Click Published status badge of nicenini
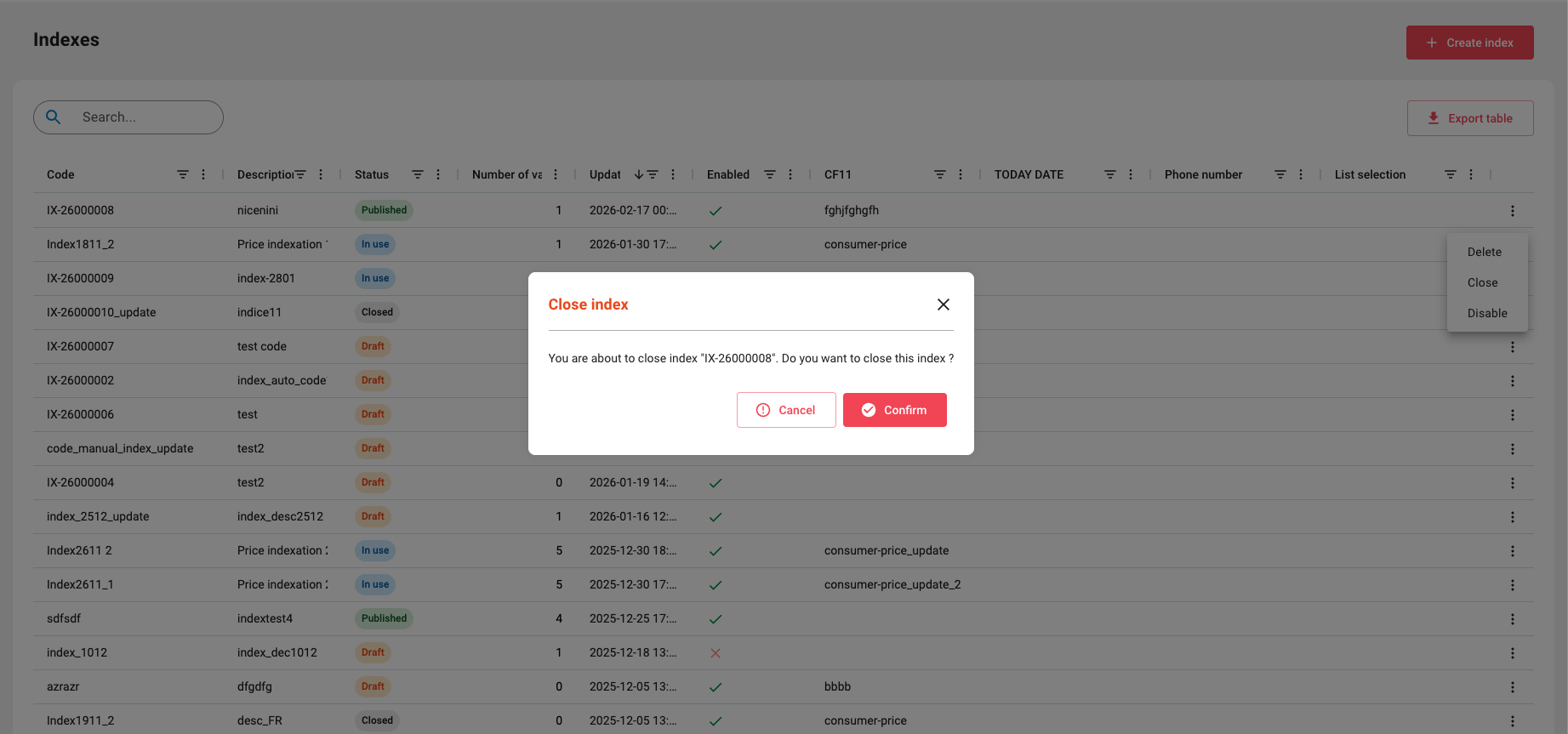The image size is (1568, 734). point(384,210)
